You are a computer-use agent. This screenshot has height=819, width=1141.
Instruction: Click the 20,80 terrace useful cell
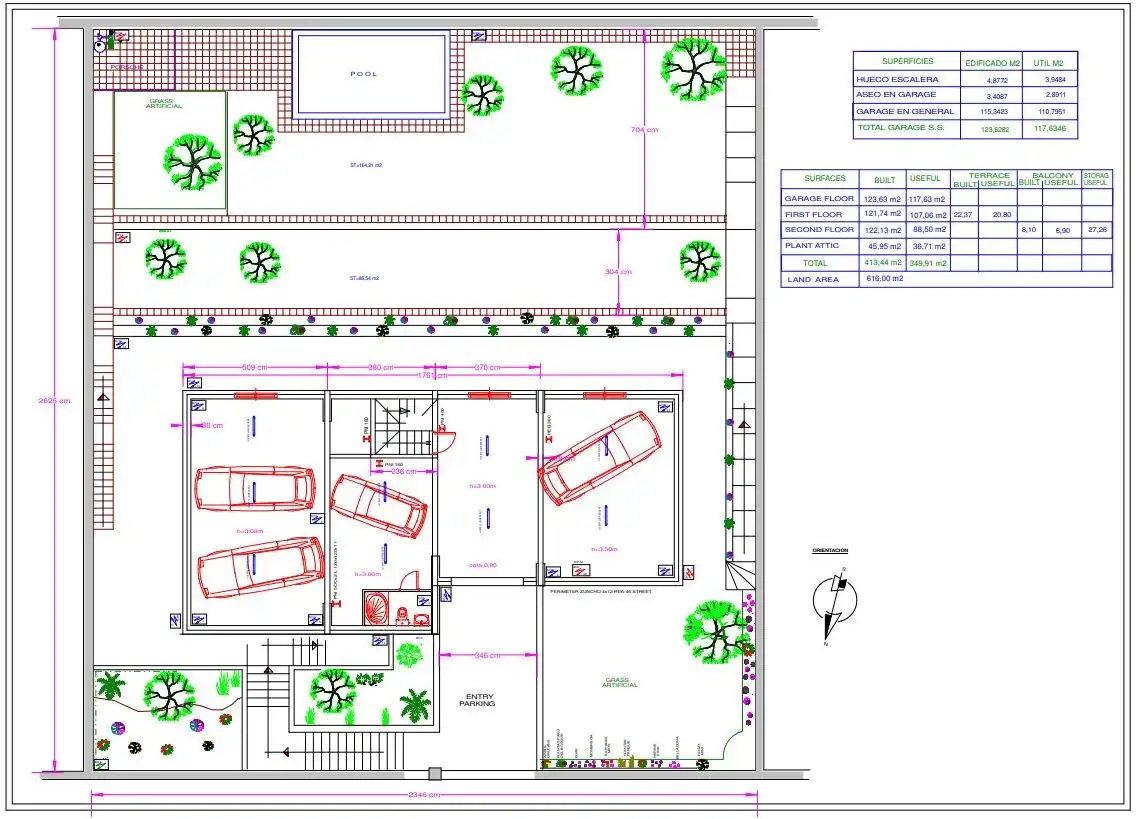(x=1001, y=215)
